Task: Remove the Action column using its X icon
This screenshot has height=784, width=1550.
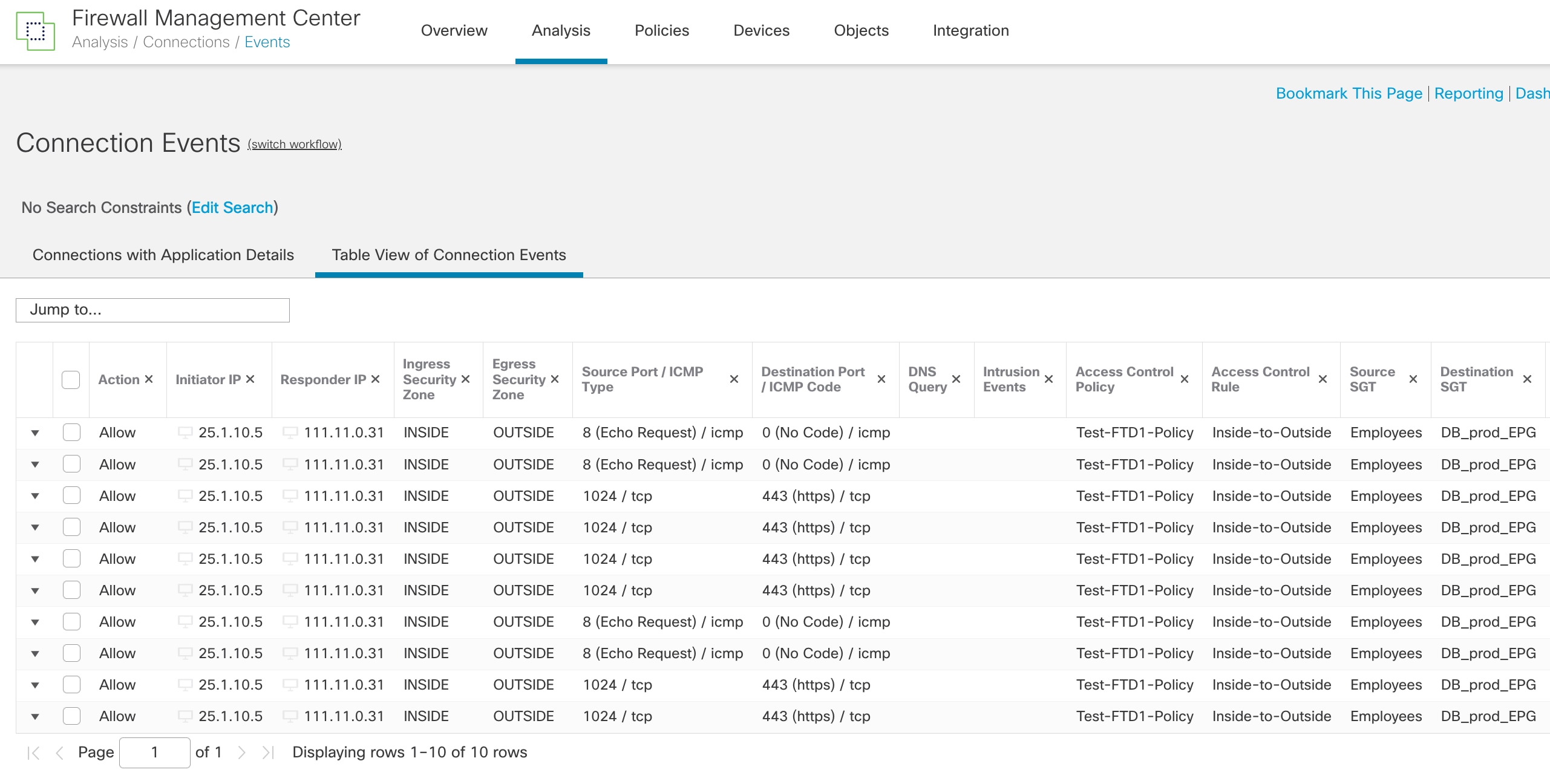Action: click(149, 379)
